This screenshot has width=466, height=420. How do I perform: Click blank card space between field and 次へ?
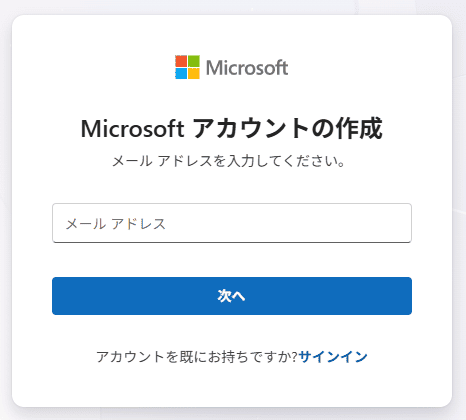pyautogui.click(x=232, y=260)
